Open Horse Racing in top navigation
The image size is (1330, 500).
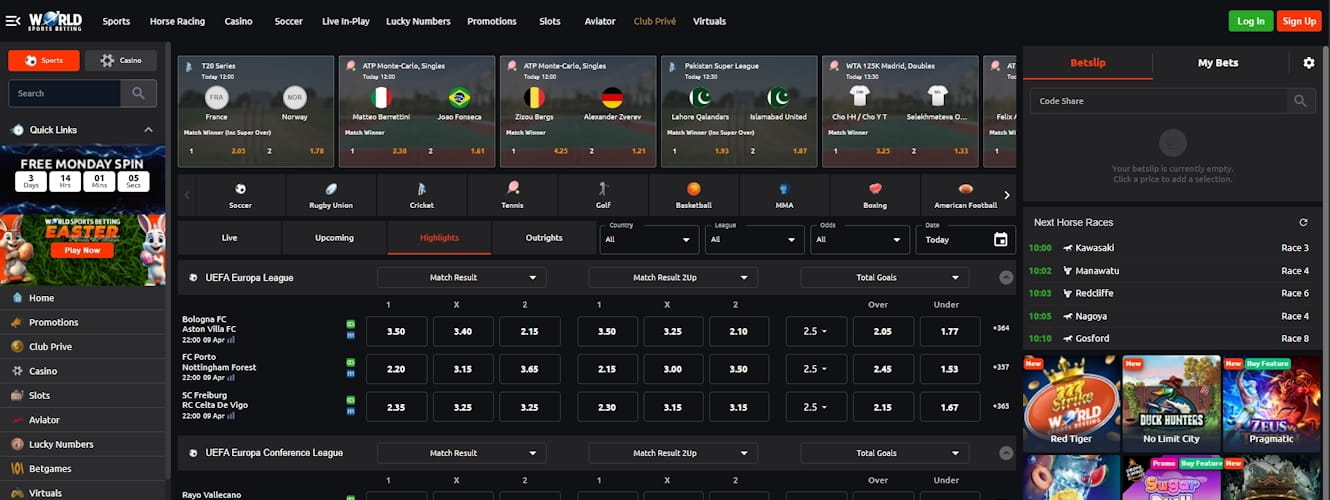pos(177,21)
